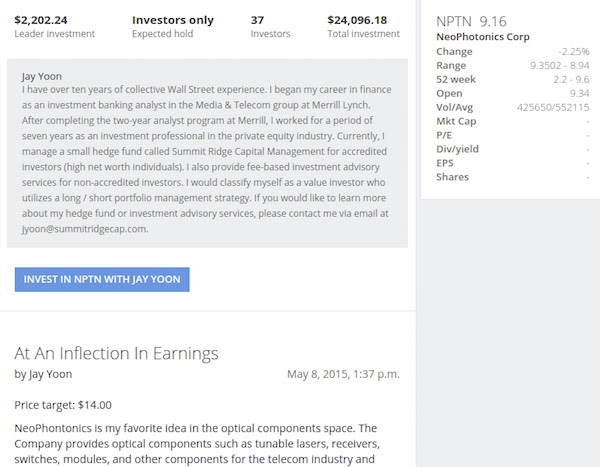Click the Jay Yoon name in bio box

[x=42, y=76]
